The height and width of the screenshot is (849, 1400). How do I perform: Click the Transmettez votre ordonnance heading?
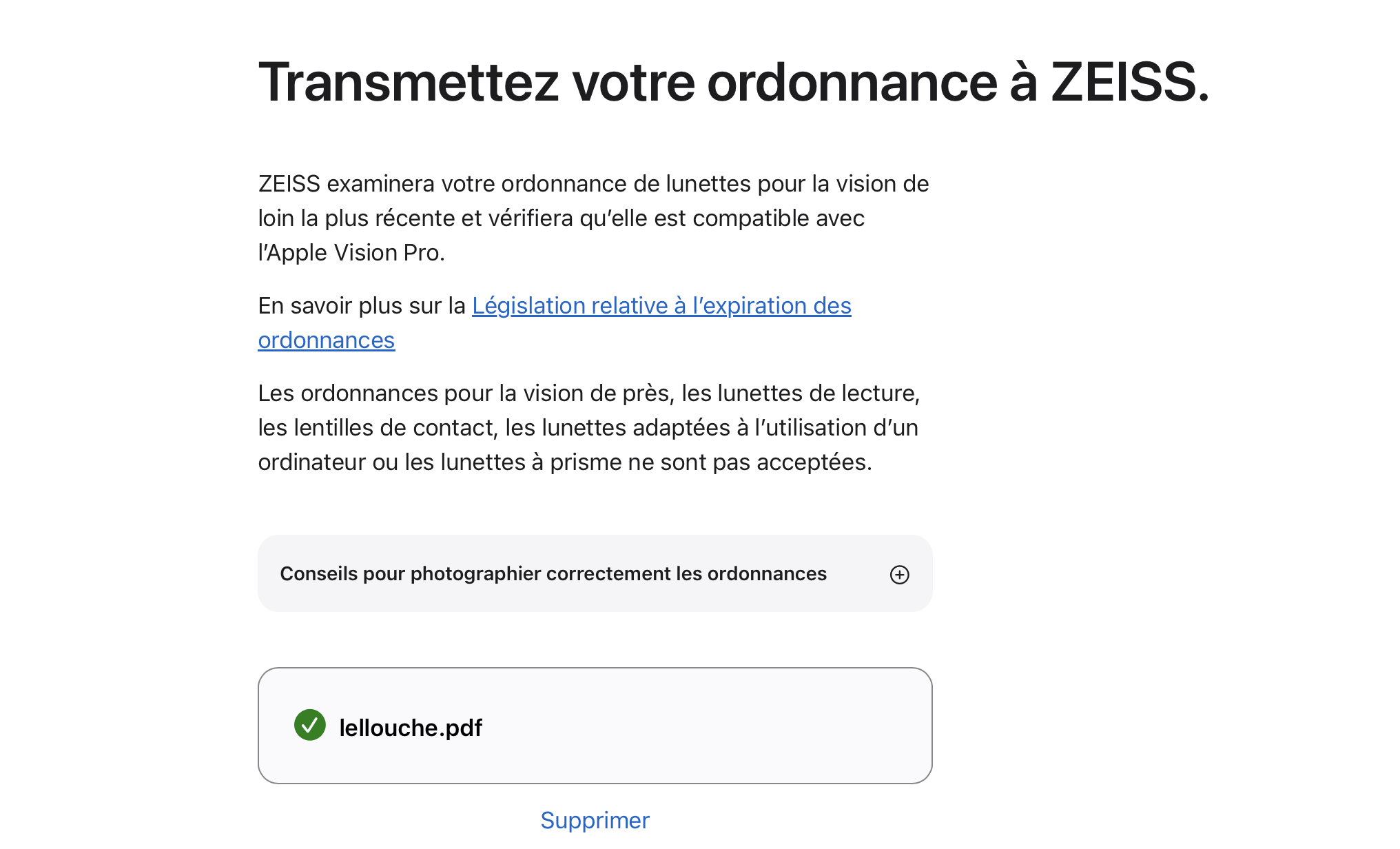click(733, 82)
